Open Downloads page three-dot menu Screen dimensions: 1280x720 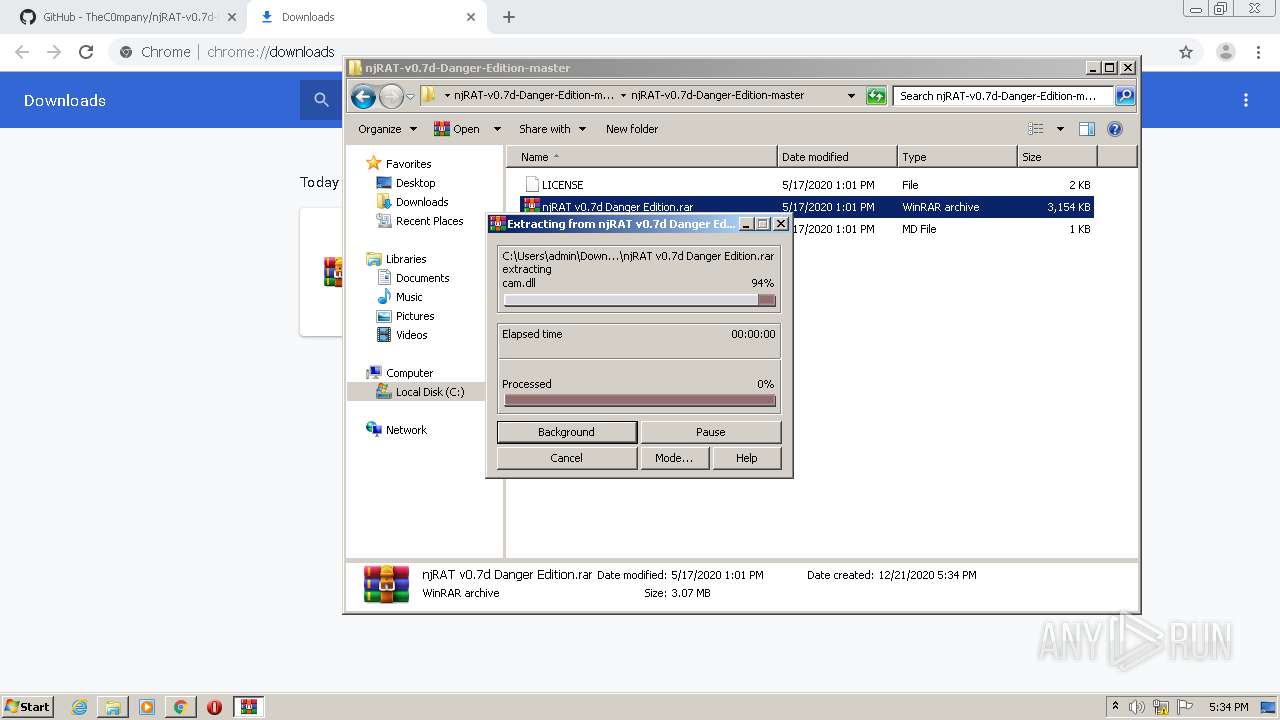click(1246, 100)
